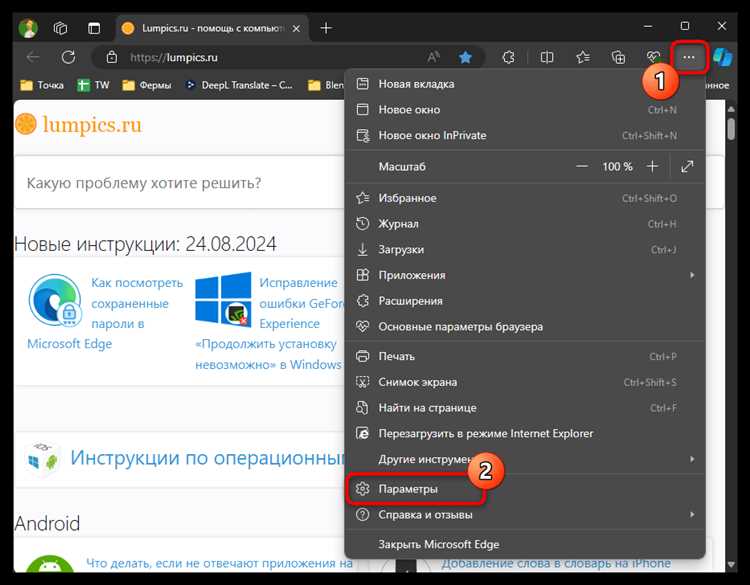Expand the Другие инструменты submenu
This screenshot has height=585, width=750.
pos(525,459)
